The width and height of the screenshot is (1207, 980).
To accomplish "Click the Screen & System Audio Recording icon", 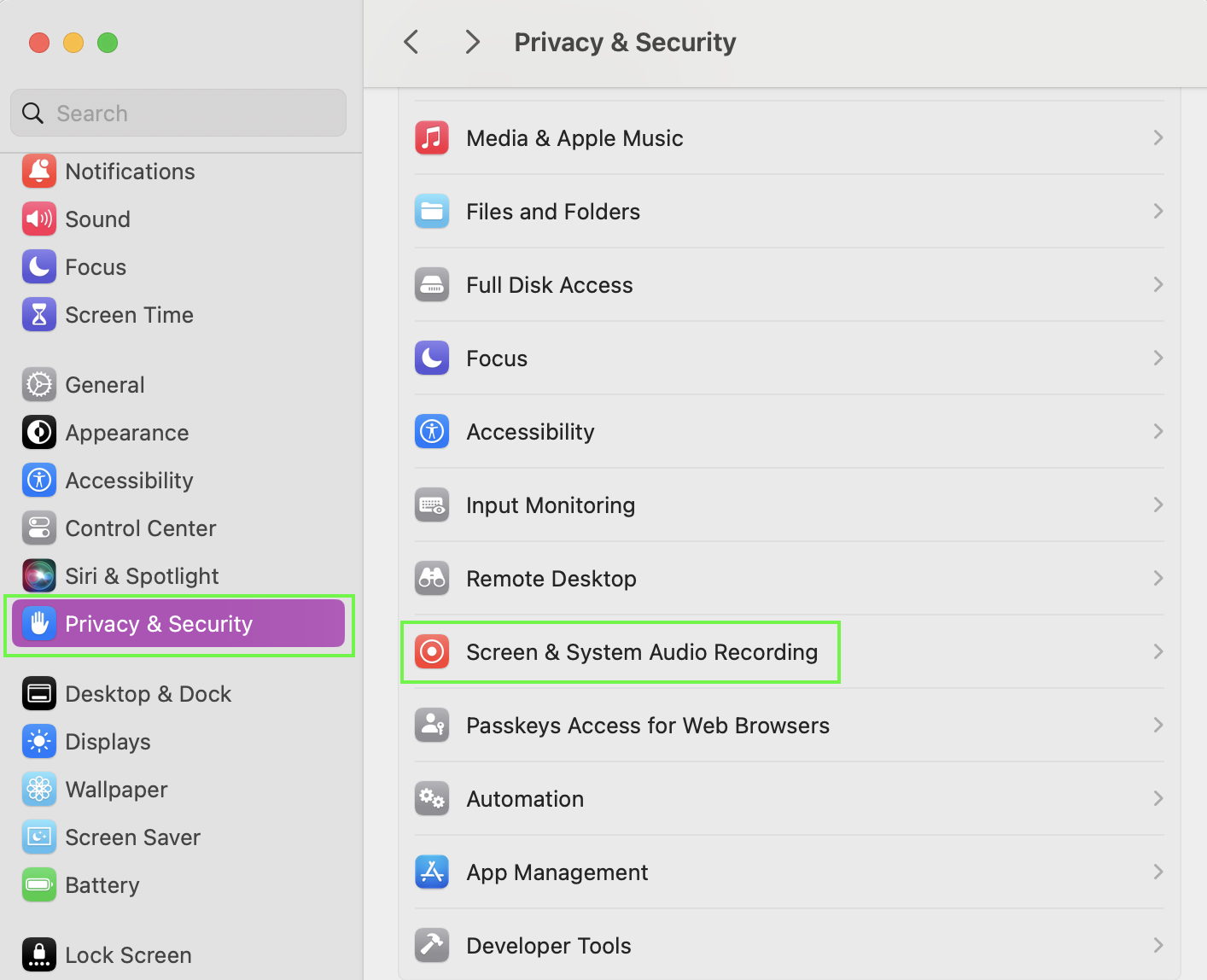I will point(432,652).
